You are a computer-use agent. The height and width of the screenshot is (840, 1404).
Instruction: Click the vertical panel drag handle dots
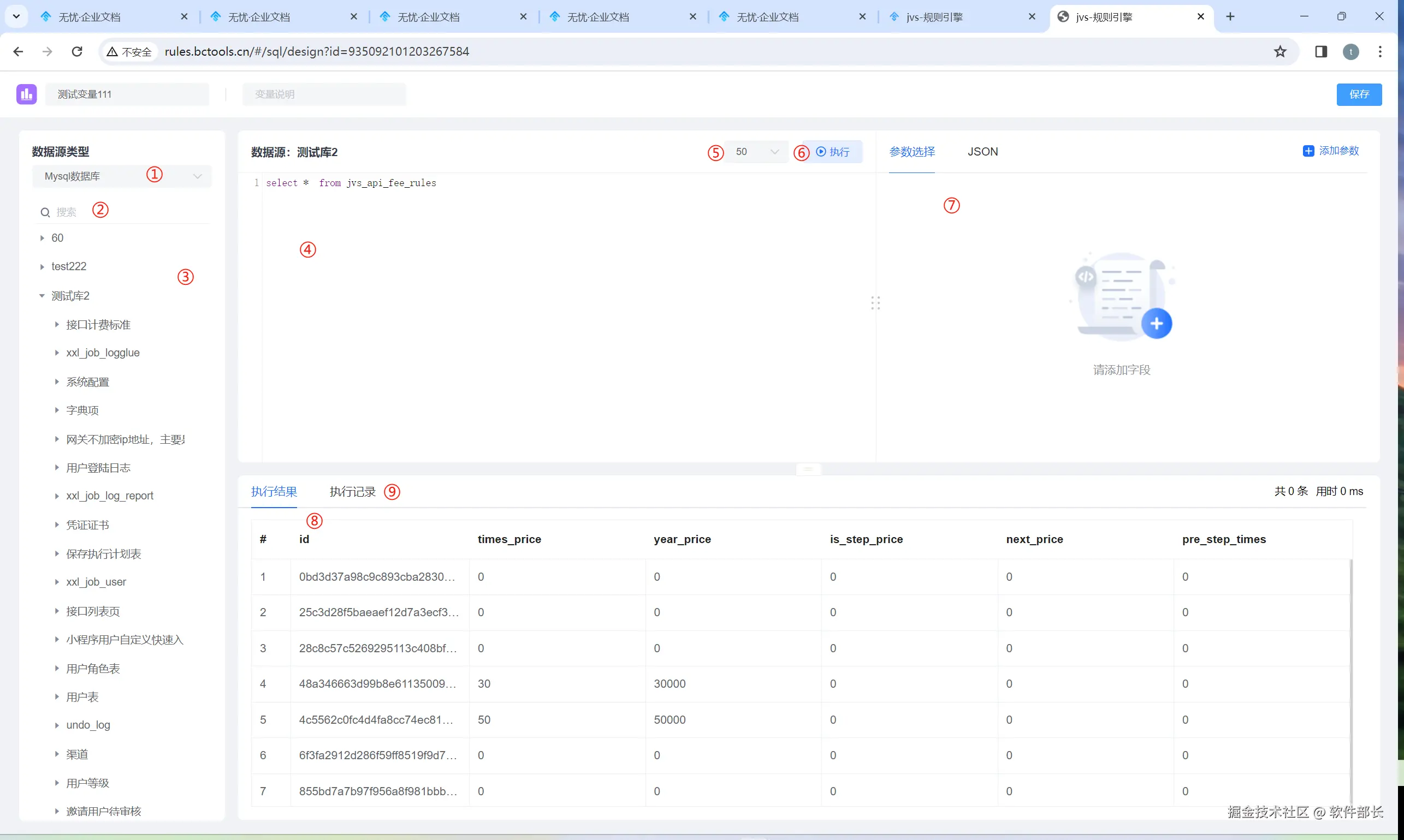(x=875, y=303)
